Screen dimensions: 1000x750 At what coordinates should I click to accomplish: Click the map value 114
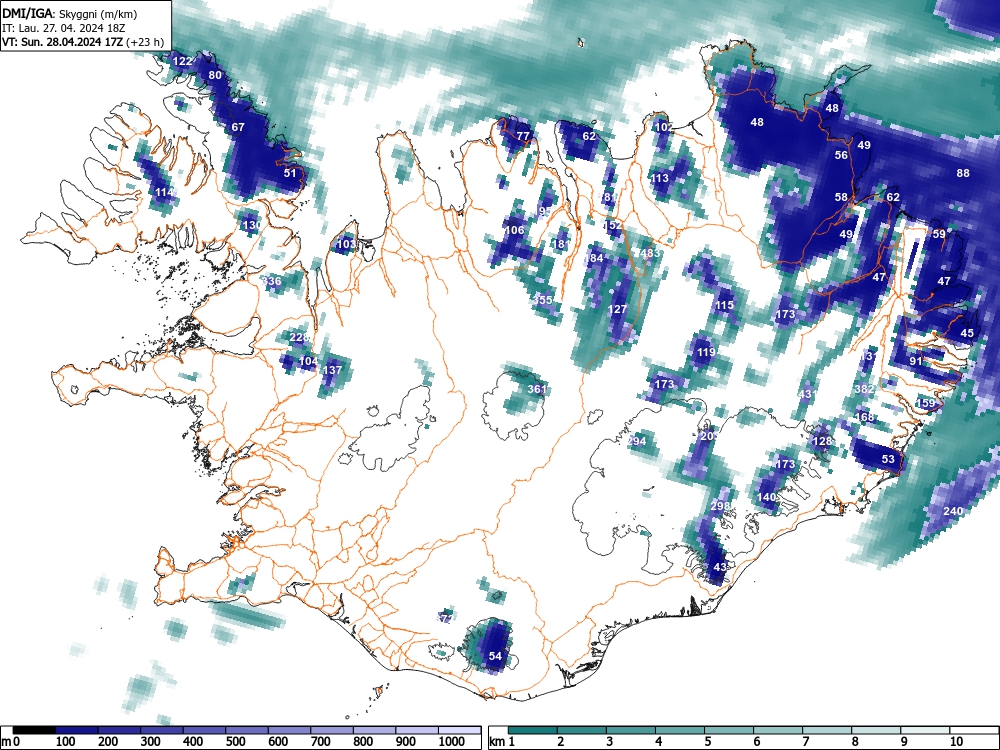(x=165, y=193)
